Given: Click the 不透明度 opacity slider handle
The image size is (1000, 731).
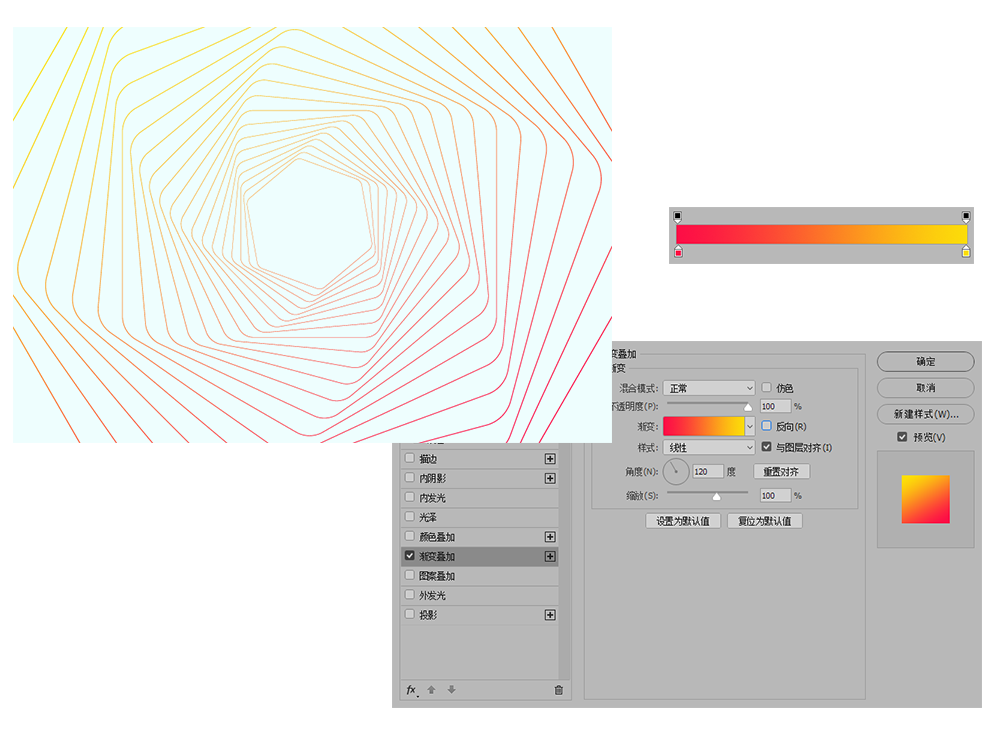Looking at the screenshot, I should coord(748,407).
